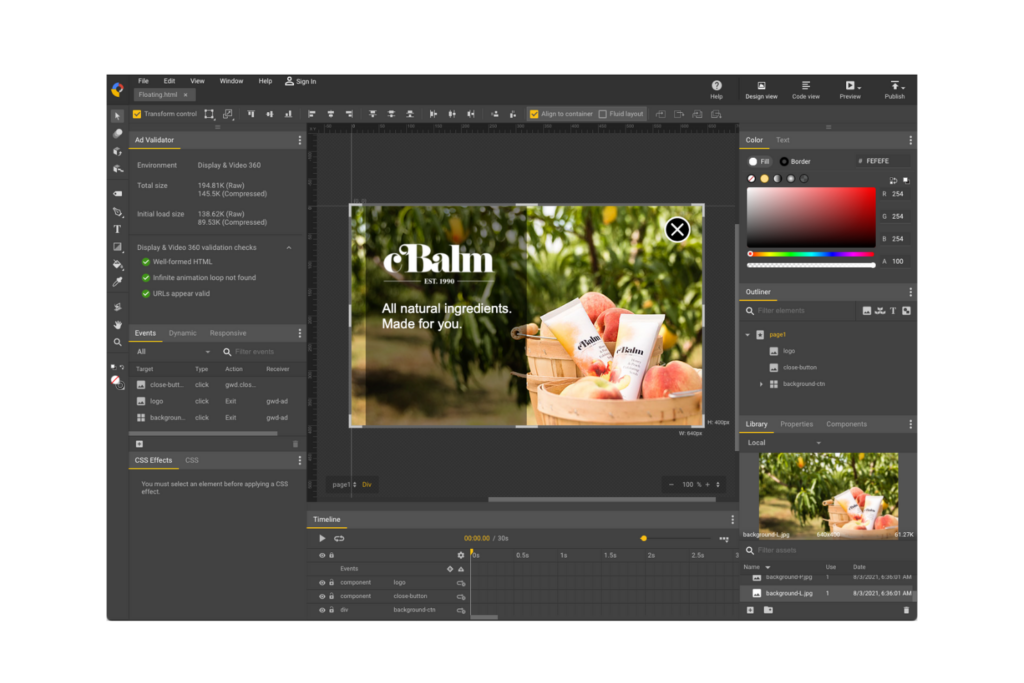The width and height of the screenshot is (1024, 683).
Task: Switch to the Text tab
Action: pyautogui.click(x=782, y=140)
